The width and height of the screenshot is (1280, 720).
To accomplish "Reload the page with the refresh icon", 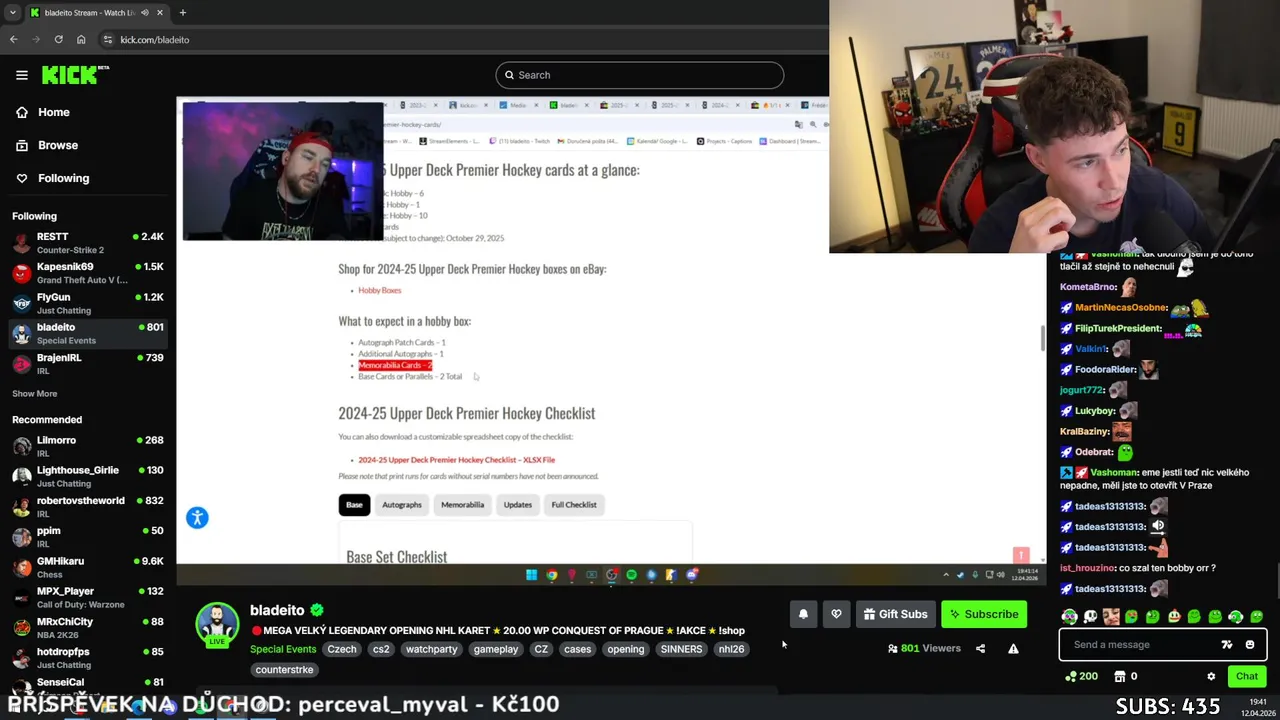I will pyautogui.click(x=58, y=39).
